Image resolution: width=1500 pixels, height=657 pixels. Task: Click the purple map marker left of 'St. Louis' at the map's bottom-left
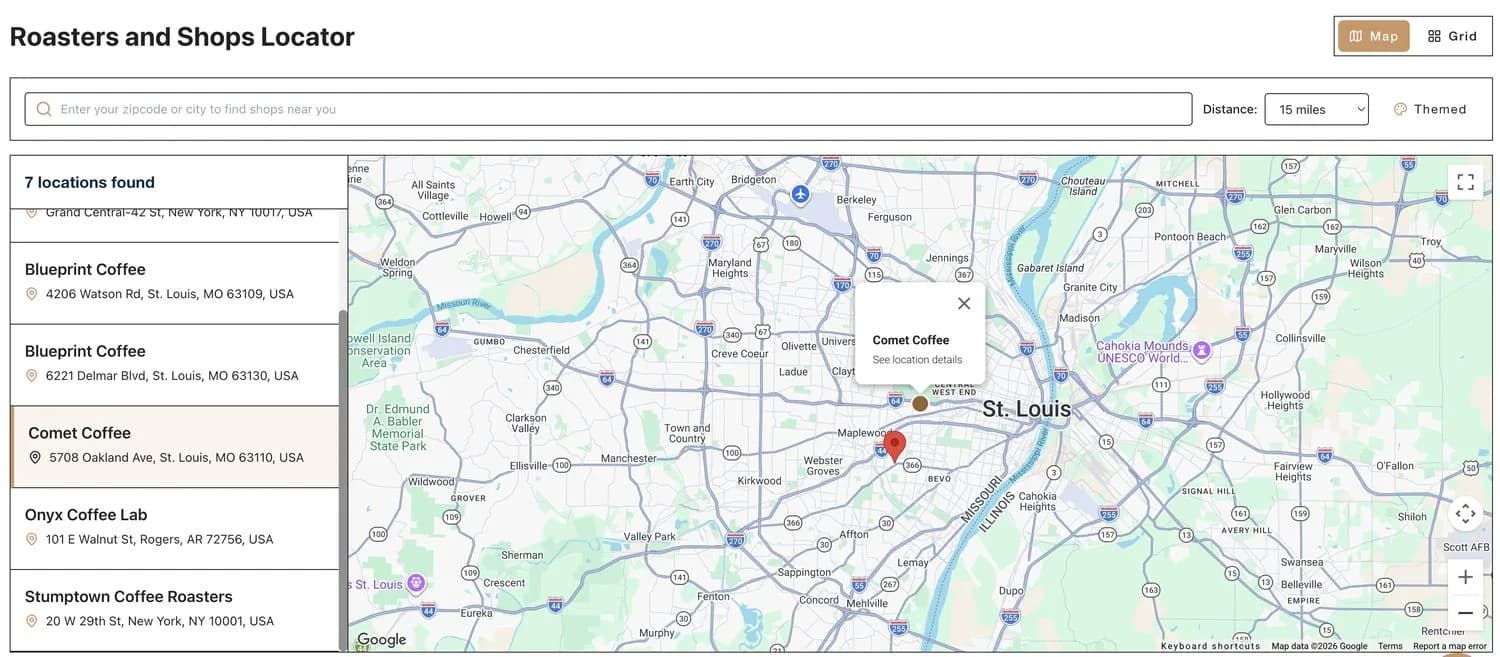pyautogui.click(x=416, y=583)
